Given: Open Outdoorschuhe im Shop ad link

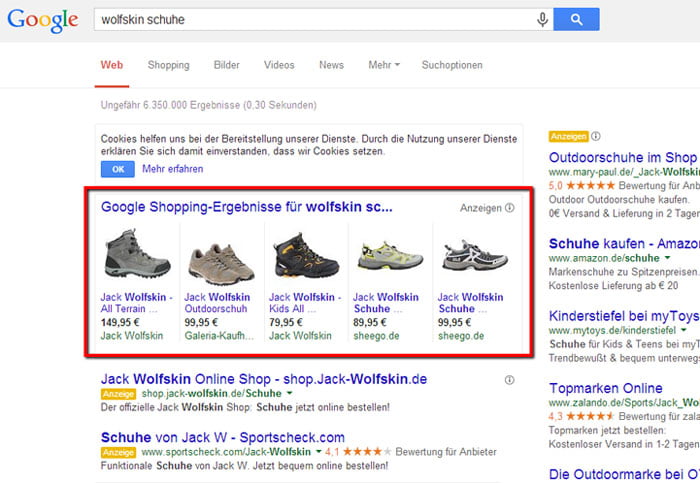Looking at the screenshot, I should (620, 157).
